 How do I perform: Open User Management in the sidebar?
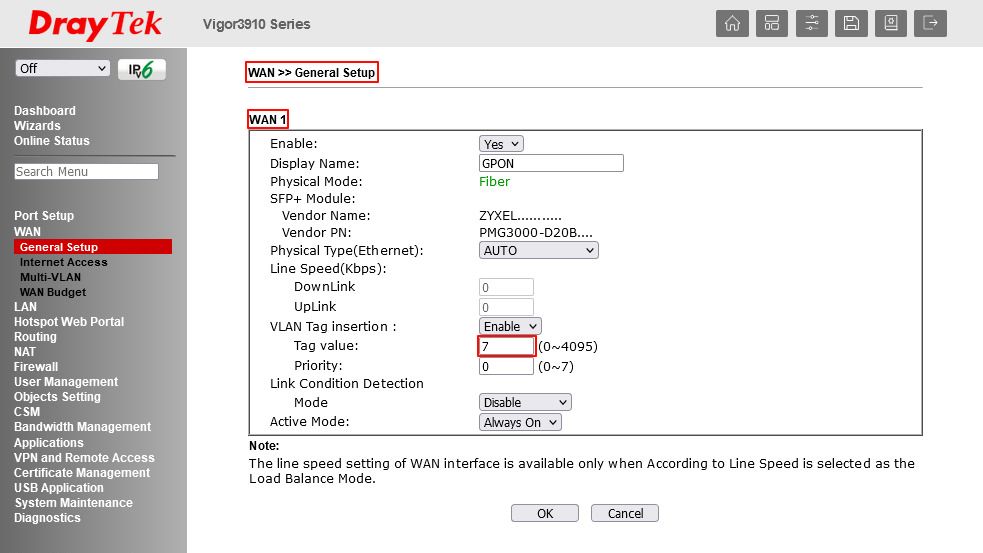(66, 382)
